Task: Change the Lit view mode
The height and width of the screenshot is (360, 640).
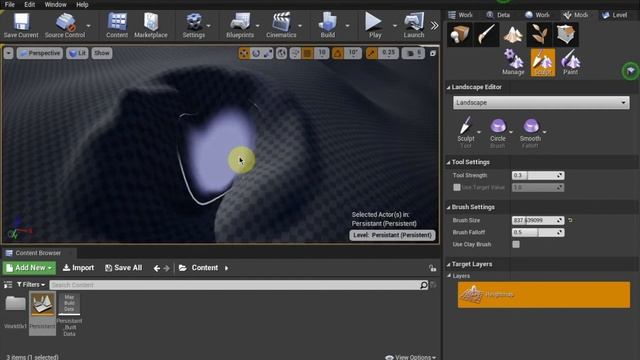Action: point(77,53)
